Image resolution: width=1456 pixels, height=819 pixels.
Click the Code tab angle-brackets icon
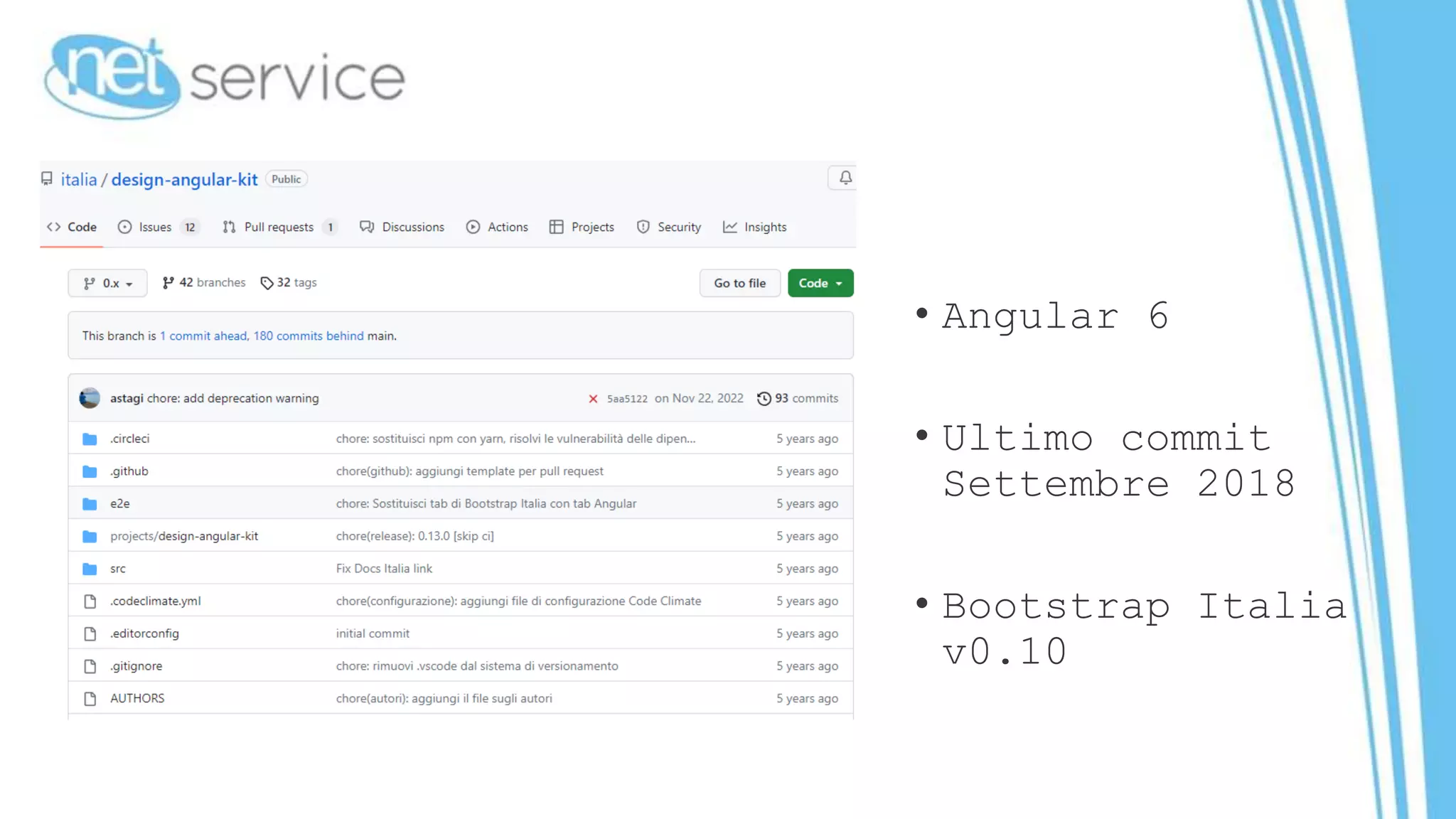click(53, 227)
